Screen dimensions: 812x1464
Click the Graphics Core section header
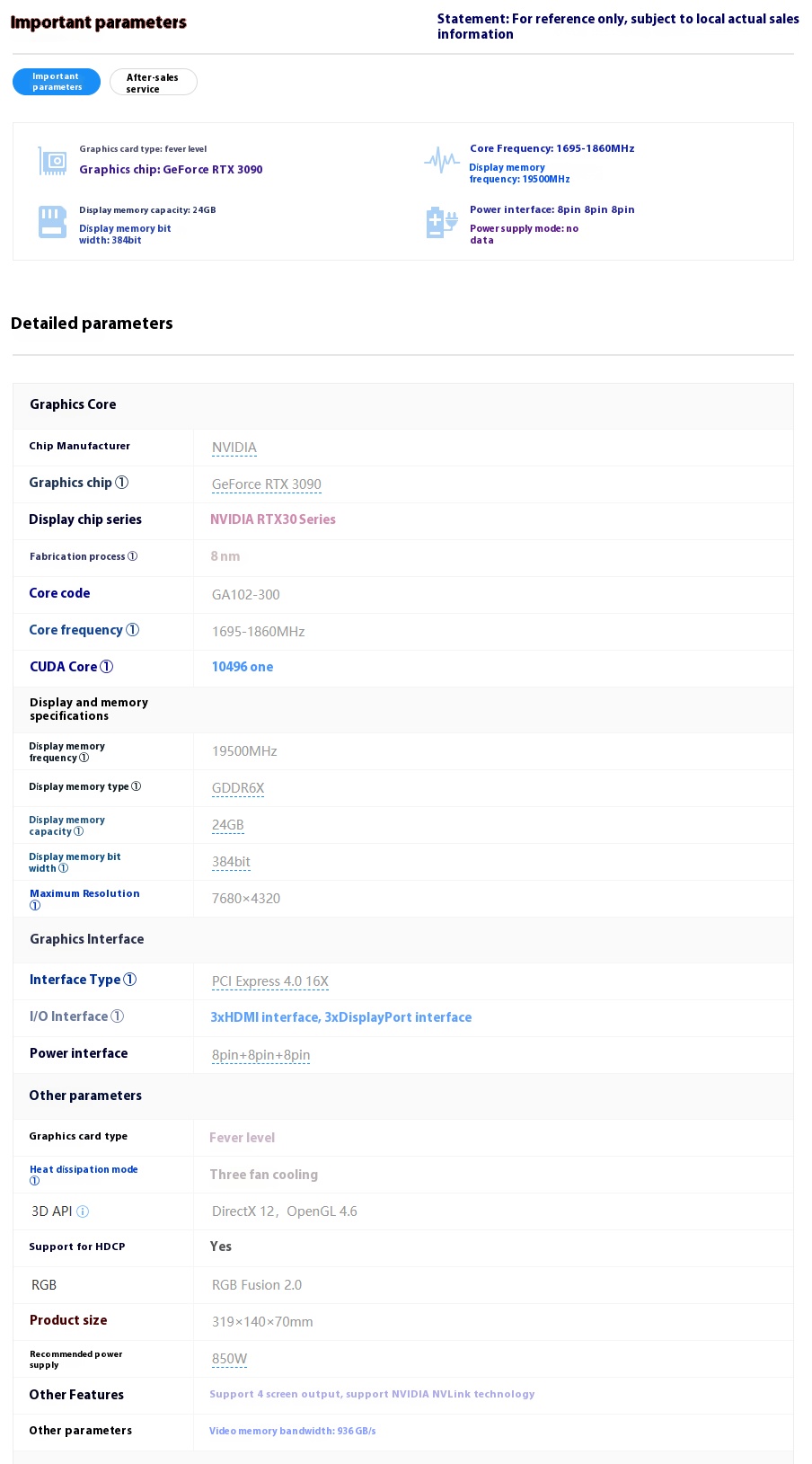tap(73, 404)
